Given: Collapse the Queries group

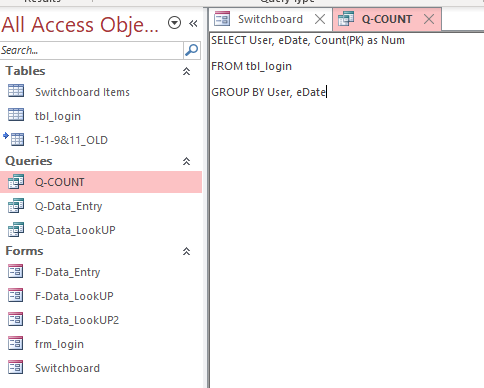Looking at the screenshot, I should click(186, 161).
